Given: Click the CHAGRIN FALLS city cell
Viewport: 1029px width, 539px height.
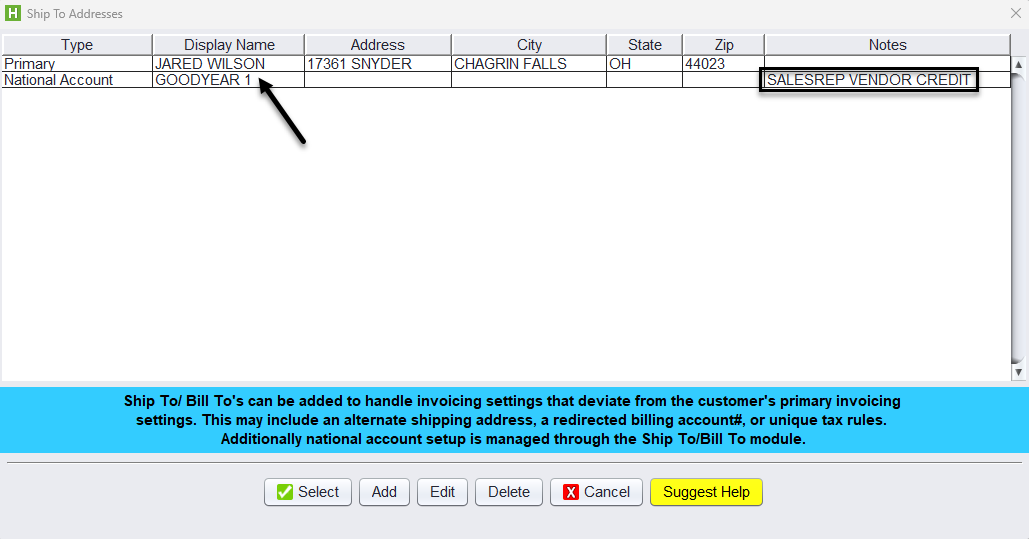Looking at the screenshot, I should (x=510, y=64).
